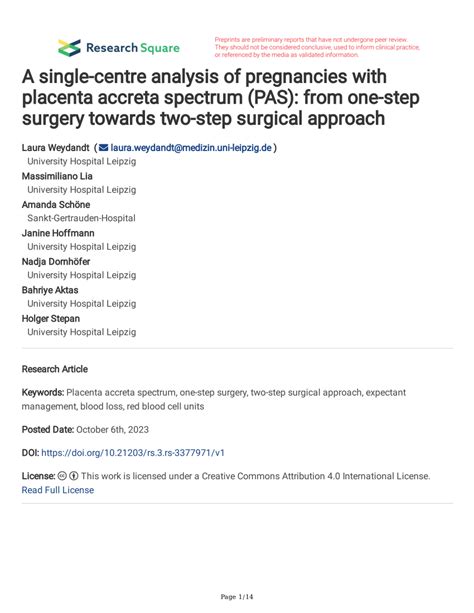Click the red preprint disclaimer text

317,47
